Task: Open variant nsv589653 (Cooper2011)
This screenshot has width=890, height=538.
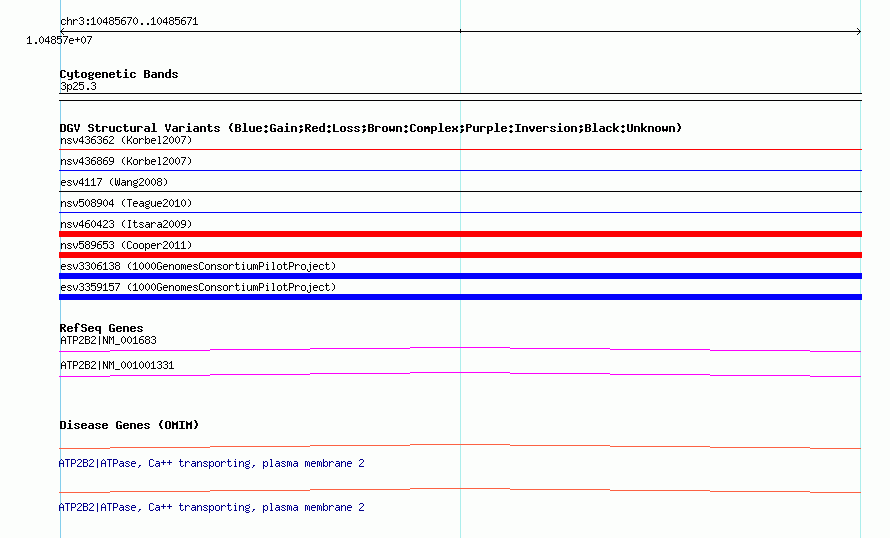Action: tap(126, 245)
